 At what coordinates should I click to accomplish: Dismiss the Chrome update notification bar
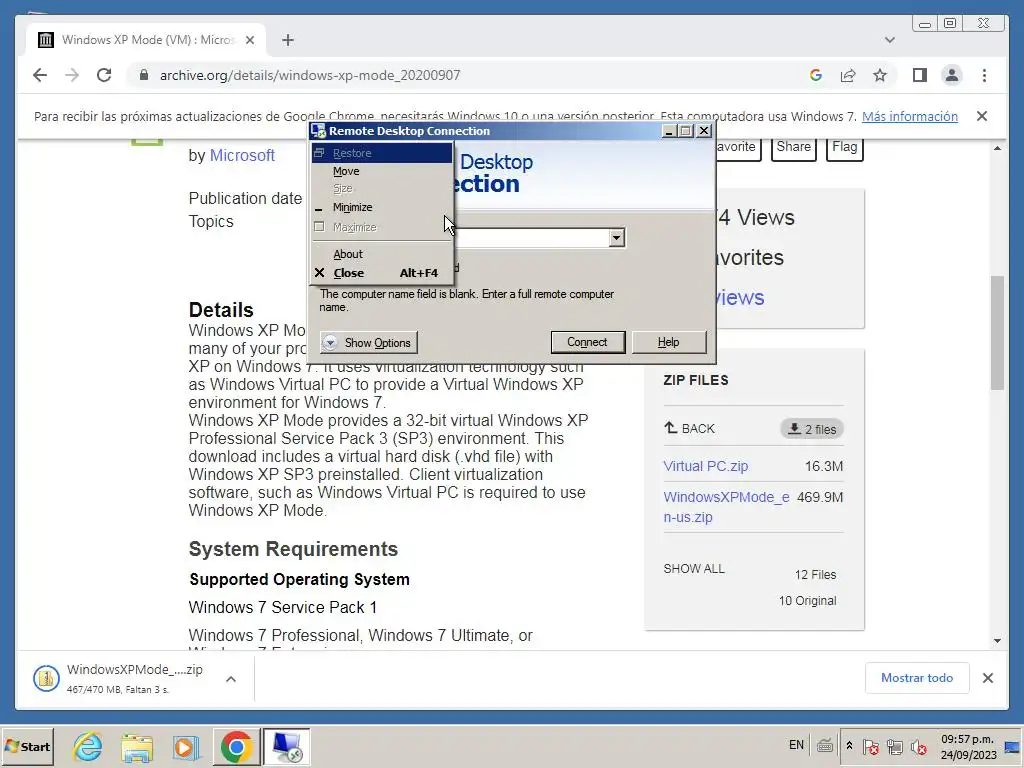click(x=982, y=116)
